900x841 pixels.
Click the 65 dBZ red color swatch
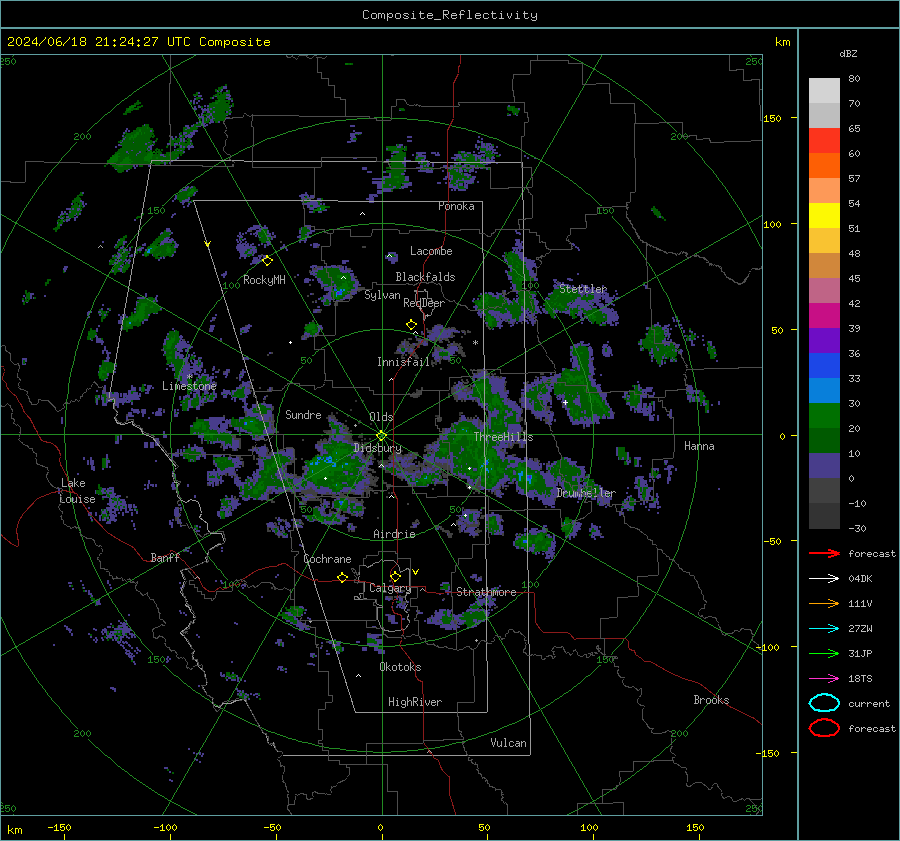(x=824, y=140)
